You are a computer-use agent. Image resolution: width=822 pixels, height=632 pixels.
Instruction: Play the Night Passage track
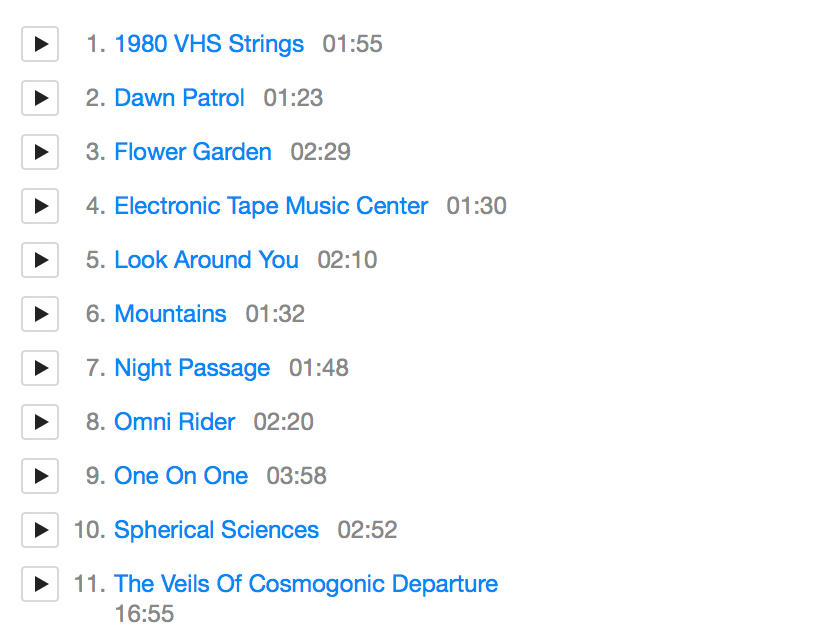[x=40, y=368]
